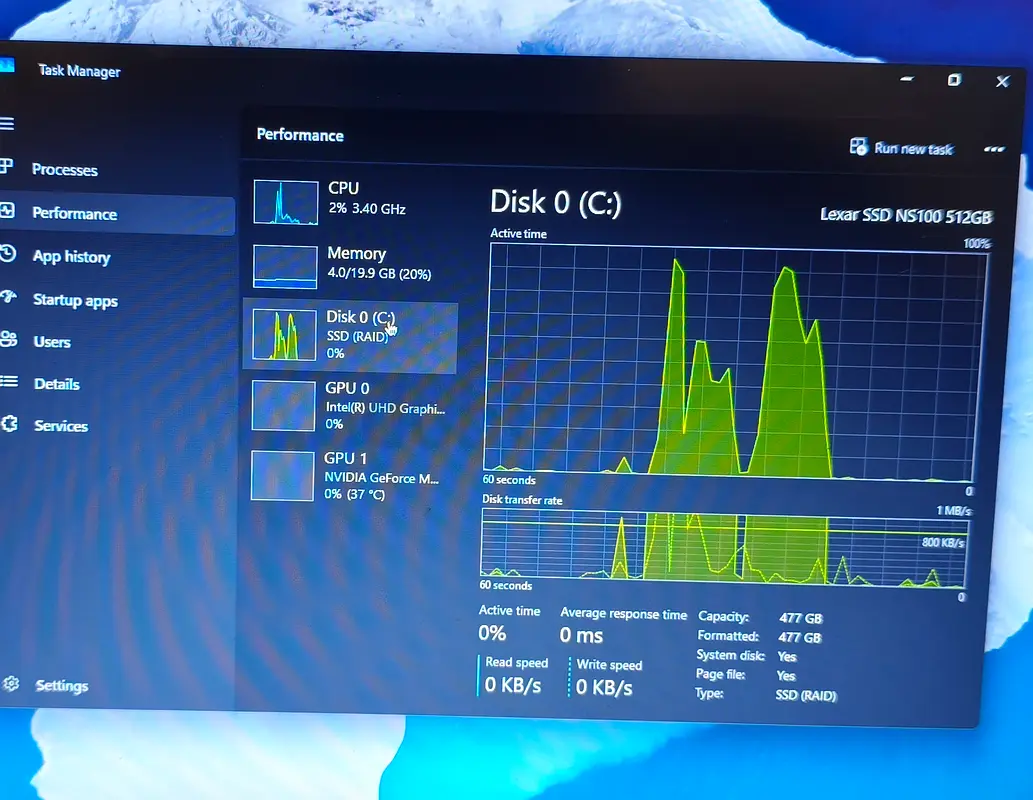Click the Startup apps gauge icon

9,297
